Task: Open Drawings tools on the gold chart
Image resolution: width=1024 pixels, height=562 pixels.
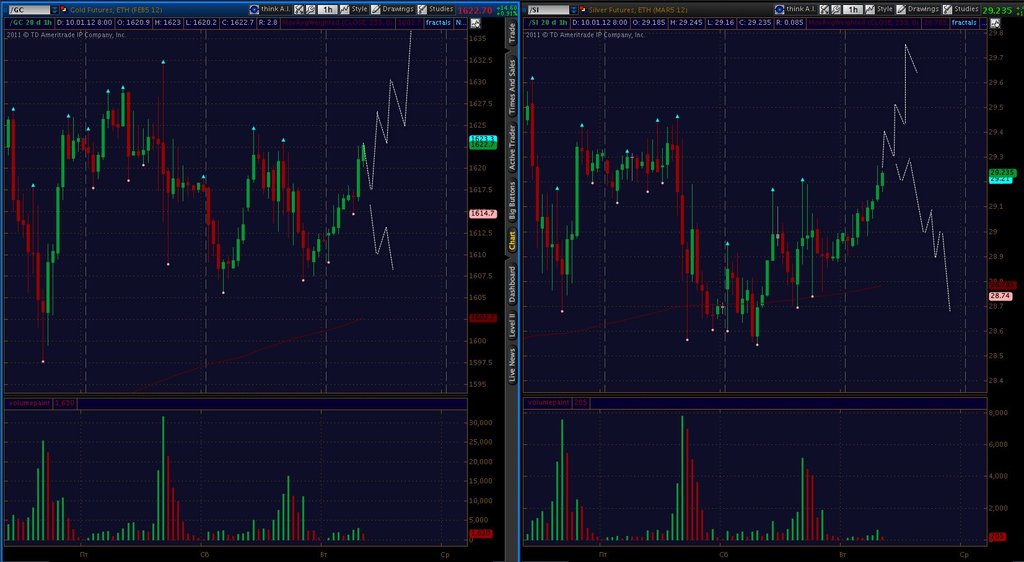Action: pos(392,9)
